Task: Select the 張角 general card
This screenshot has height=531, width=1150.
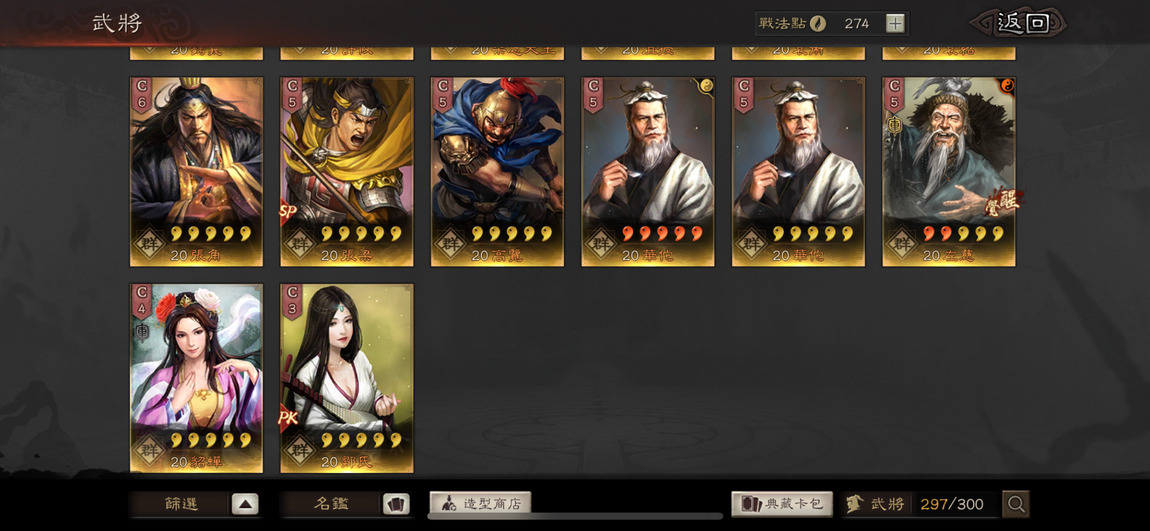Action: click(x=197, y=172)
